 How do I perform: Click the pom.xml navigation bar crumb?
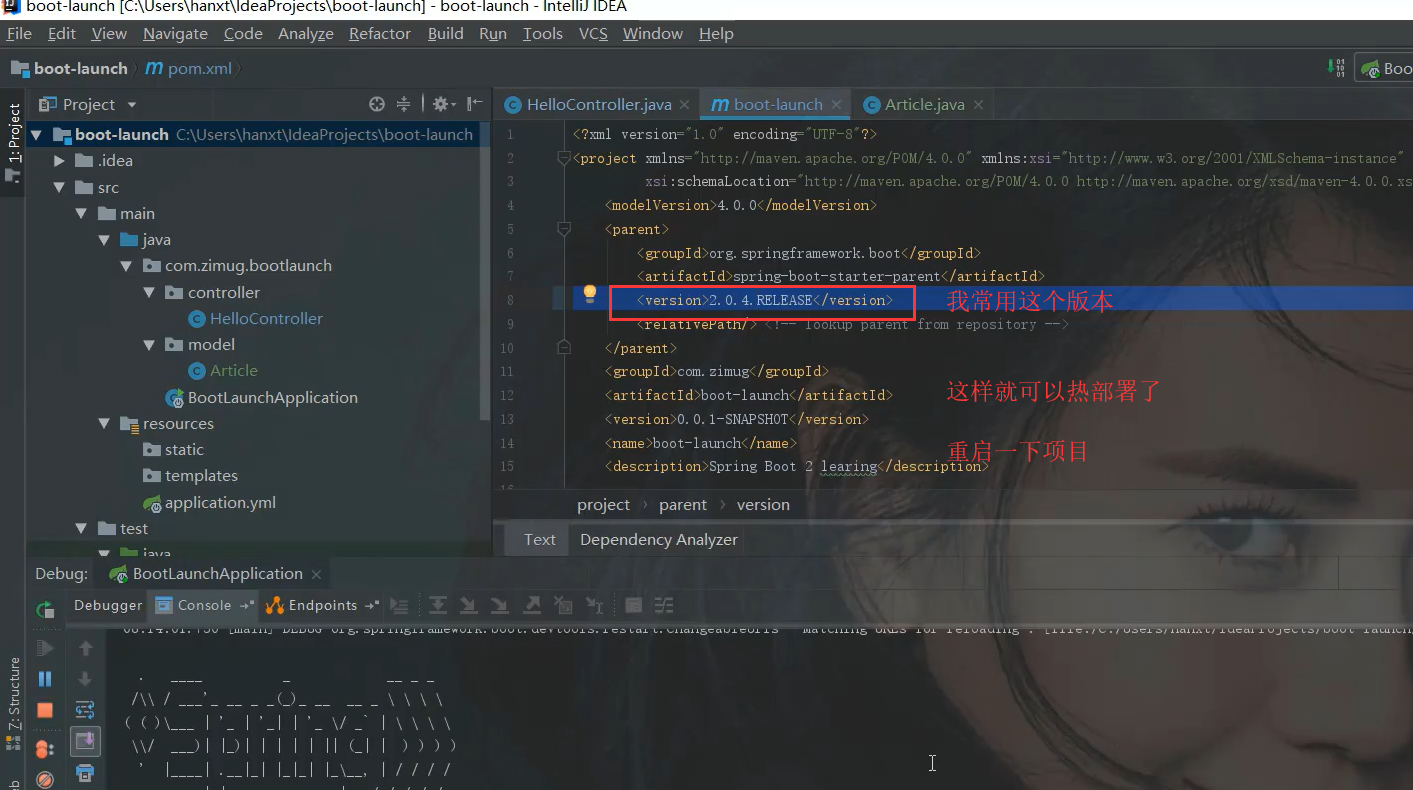pos(189,68)
